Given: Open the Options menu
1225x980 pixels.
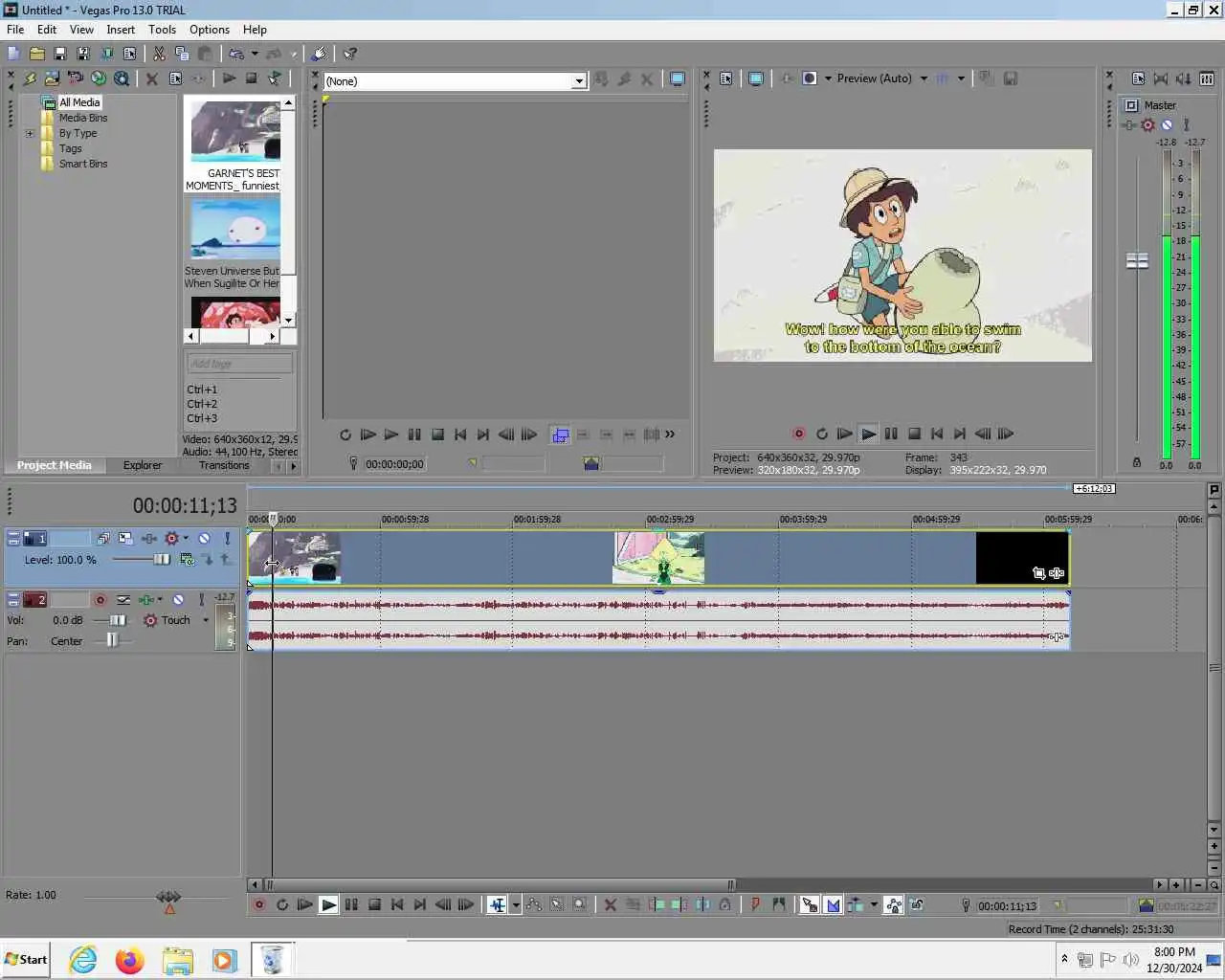Looking at the screenshot, I should [x=210, y=30].
